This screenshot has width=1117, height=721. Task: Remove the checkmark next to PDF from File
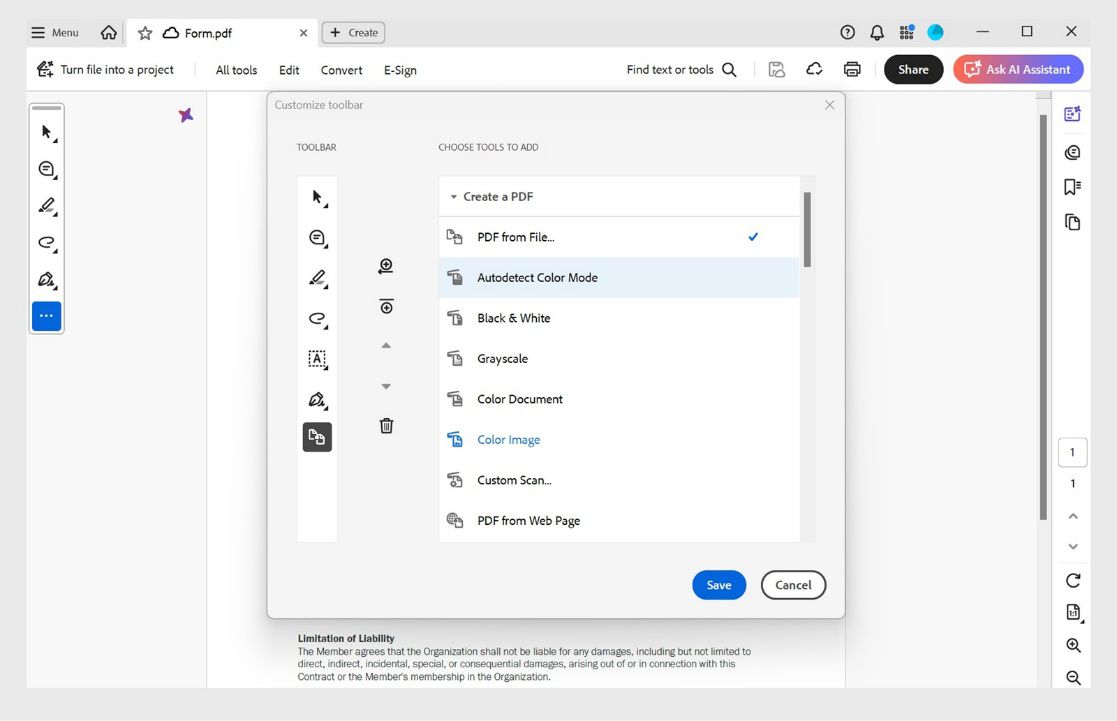click(x=753, y=237)
